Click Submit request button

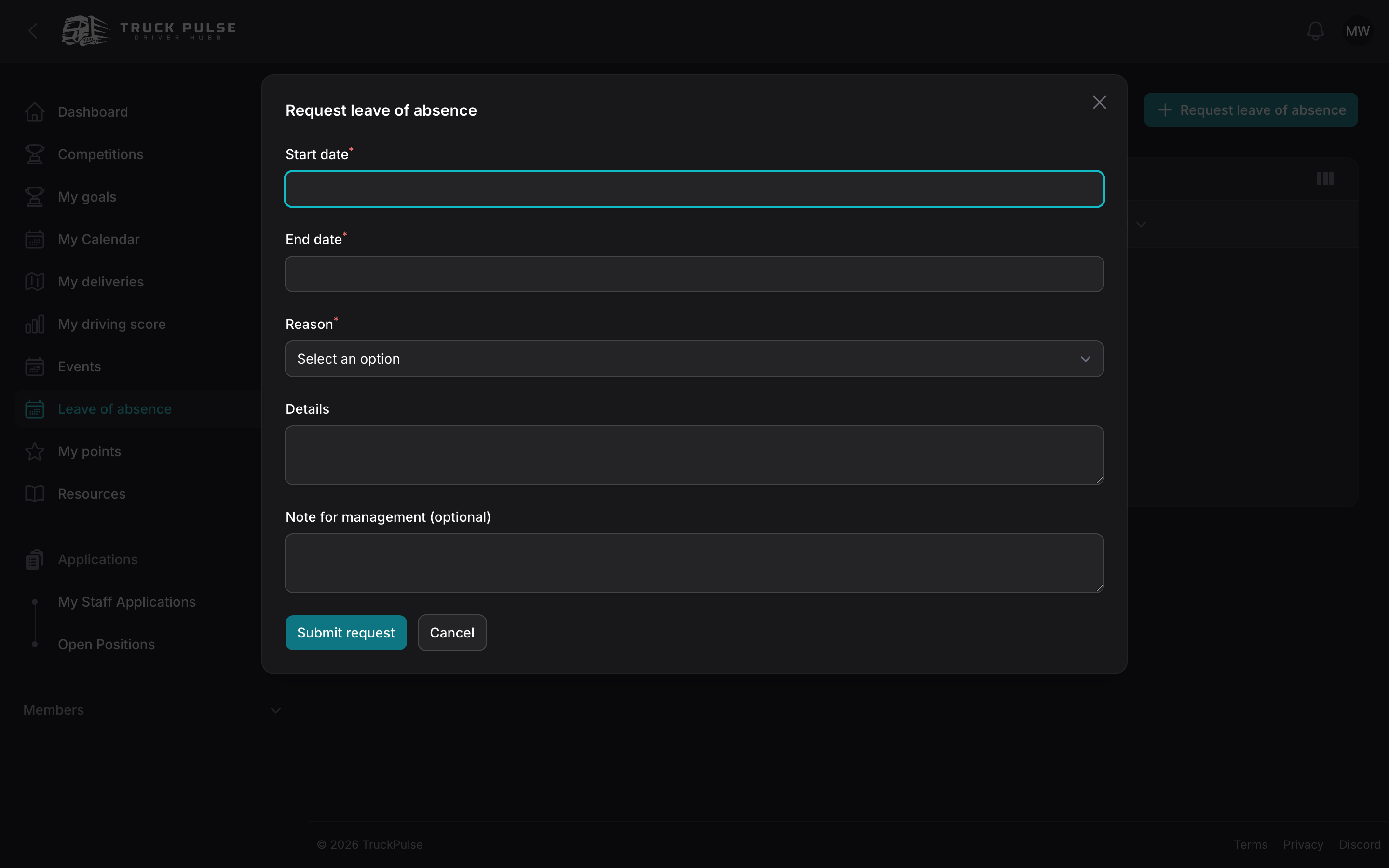coord(346,633)
